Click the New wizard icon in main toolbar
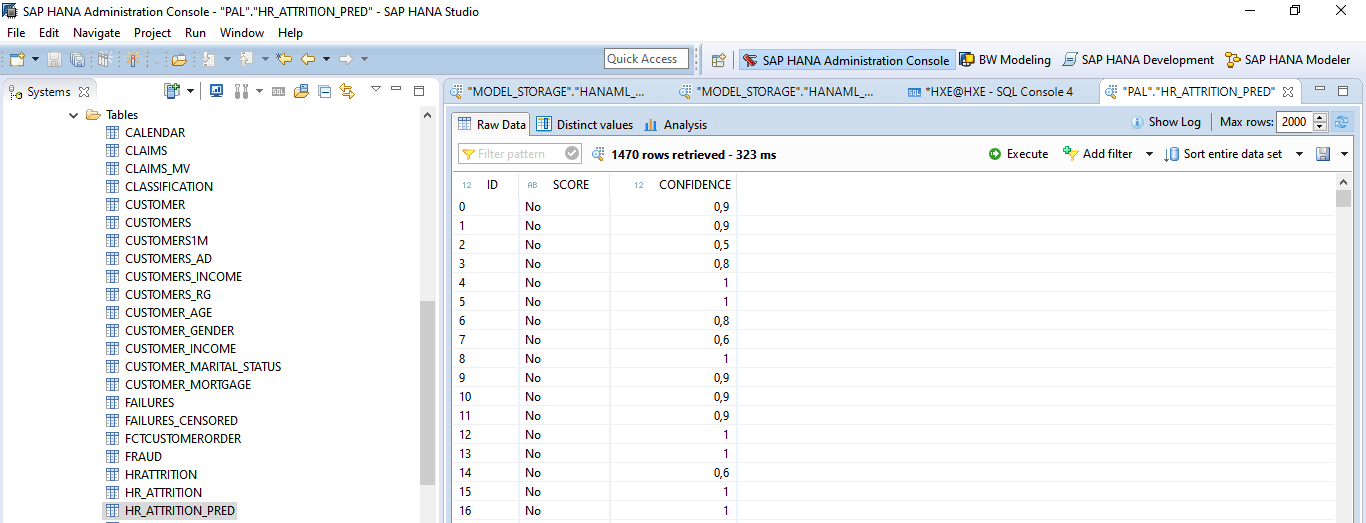This screenshot has height=523, width=1366. (x=17, y=59)
